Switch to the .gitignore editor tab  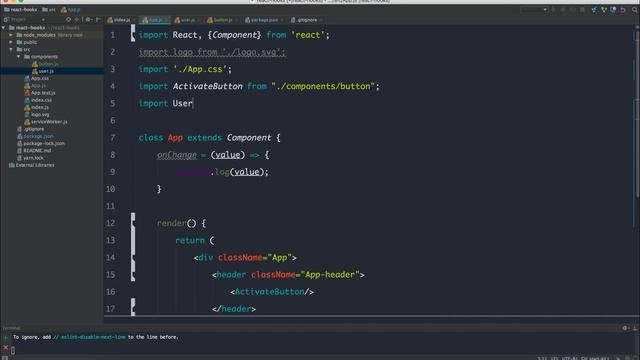307,20
